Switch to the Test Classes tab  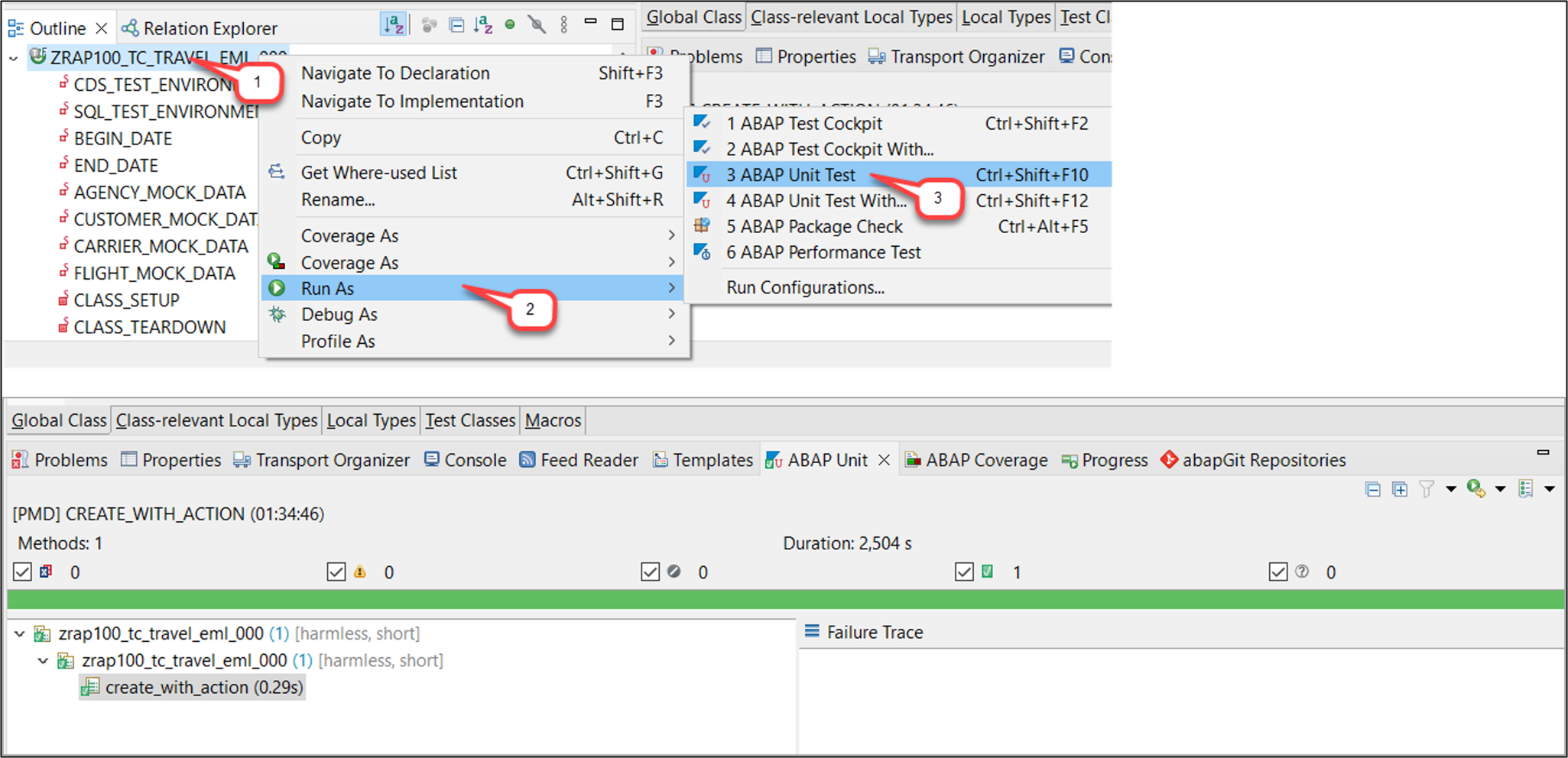click(x=470, y=420)
